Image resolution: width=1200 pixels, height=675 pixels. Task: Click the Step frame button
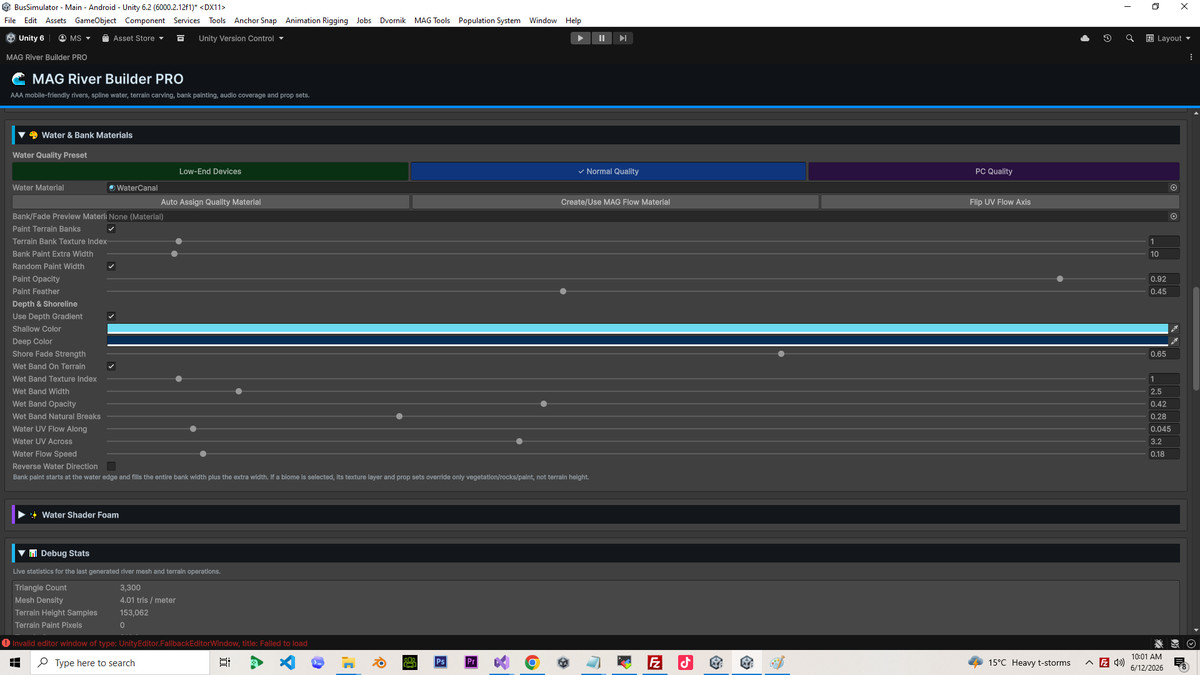click(623, 38)
